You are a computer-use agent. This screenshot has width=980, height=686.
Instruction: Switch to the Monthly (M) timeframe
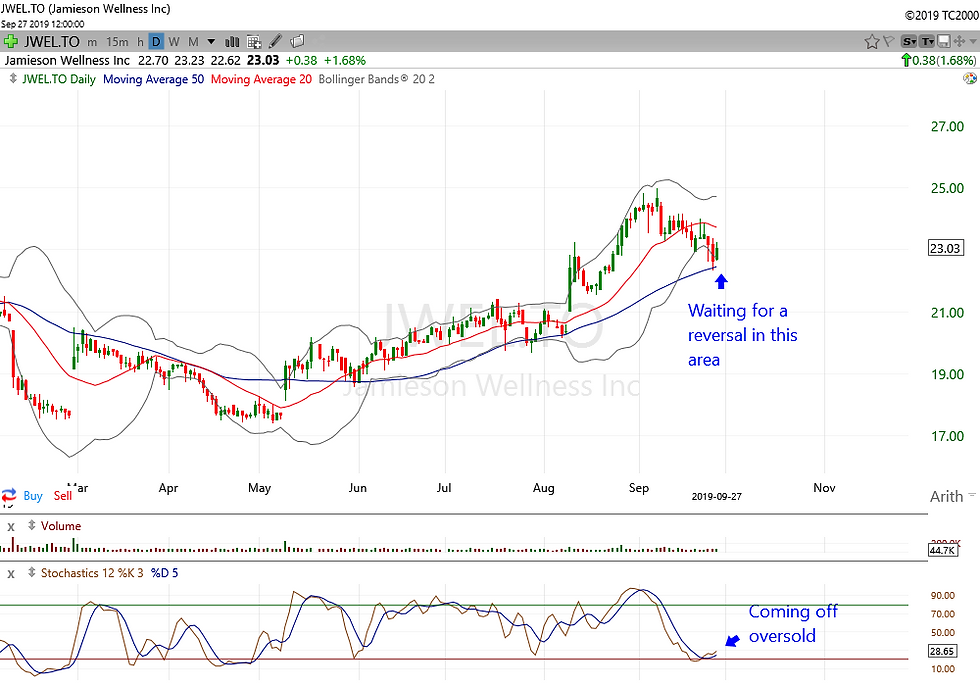[x=193, y=42]
